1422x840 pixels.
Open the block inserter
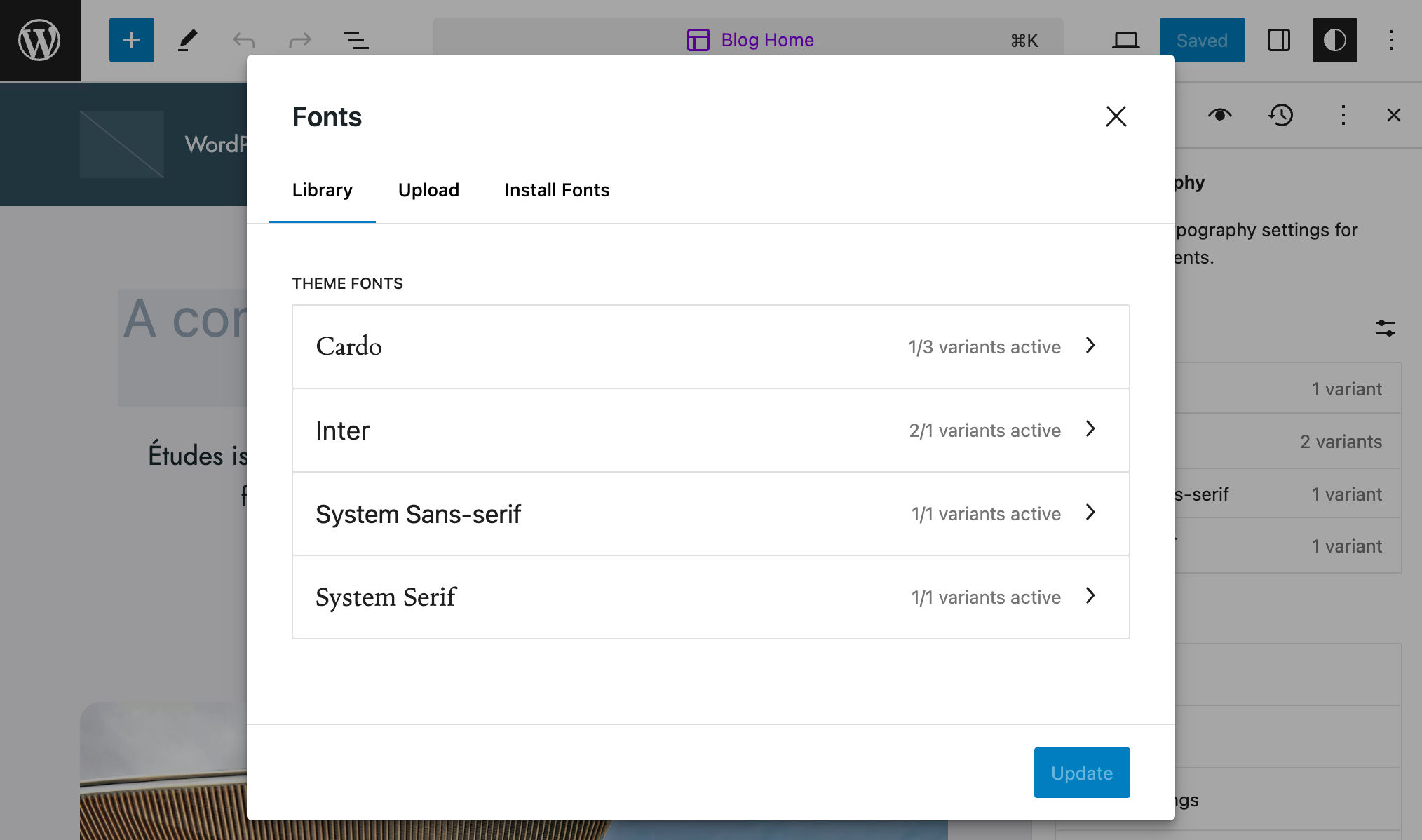[x=130, y=39]
